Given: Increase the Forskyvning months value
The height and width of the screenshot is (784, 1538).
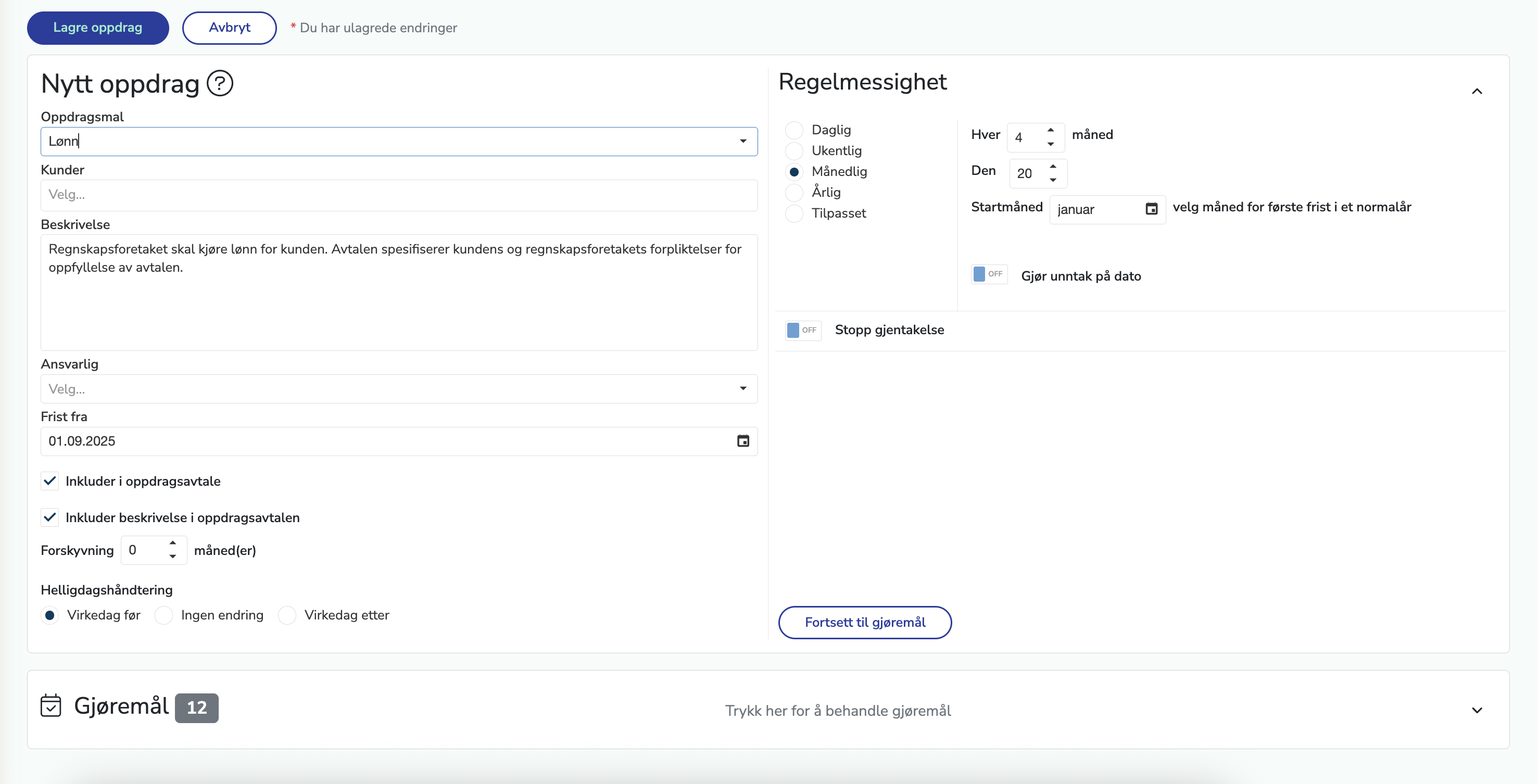Looking at the screenshot, I should [172, 543].
